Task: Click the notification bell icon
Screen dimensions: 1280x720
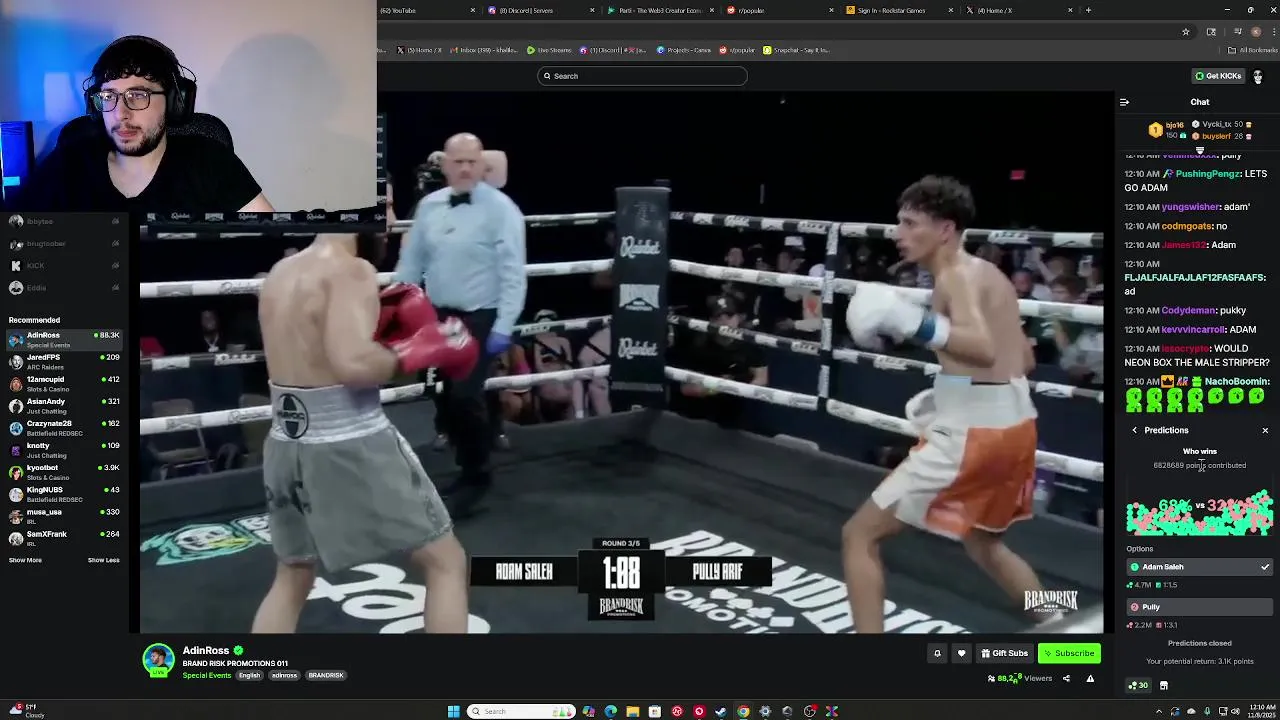Action: click(x=937, y=653)
